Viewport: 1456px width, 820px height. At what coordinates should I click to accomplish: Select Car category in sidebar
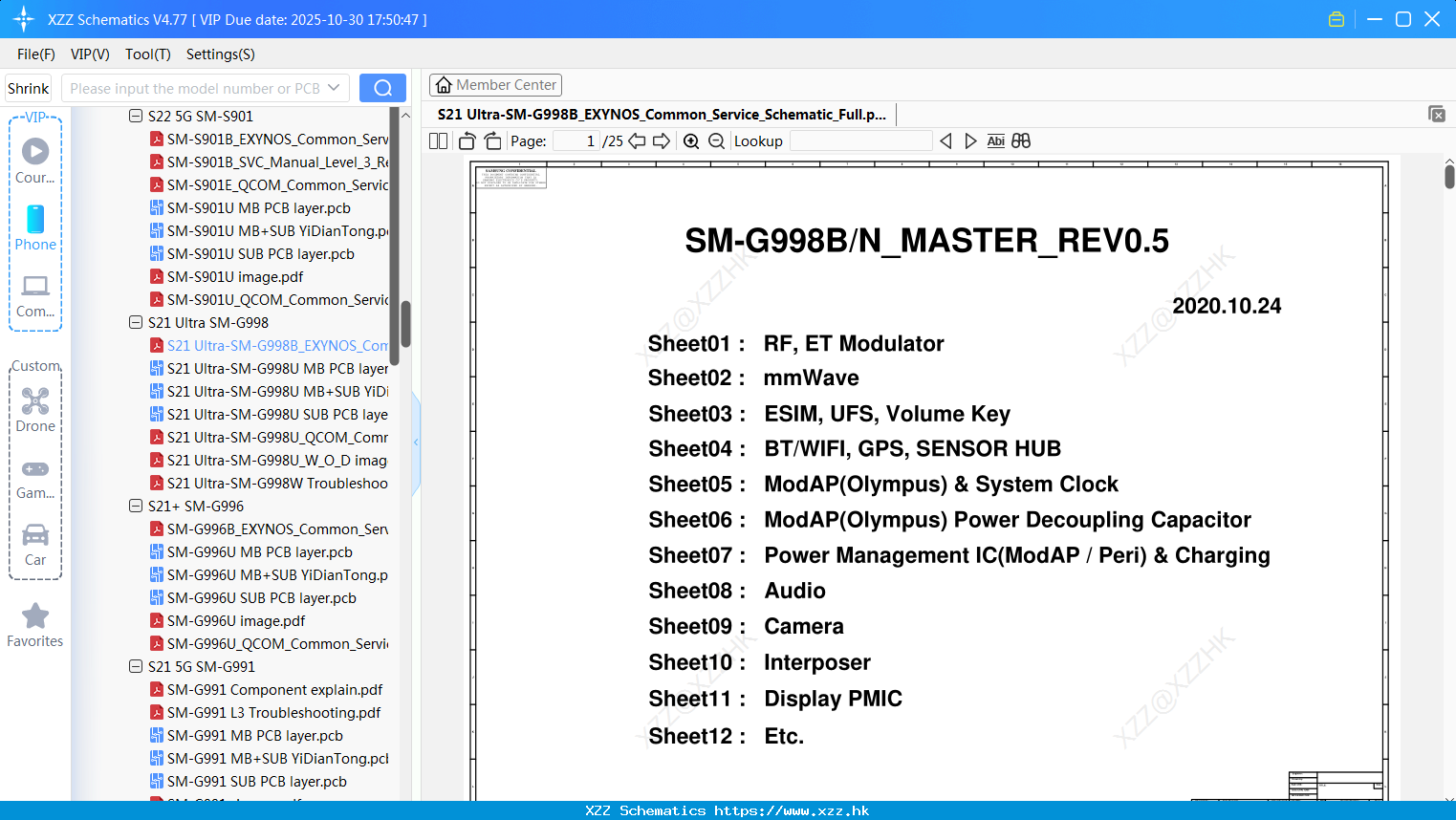tap(35, 545)
